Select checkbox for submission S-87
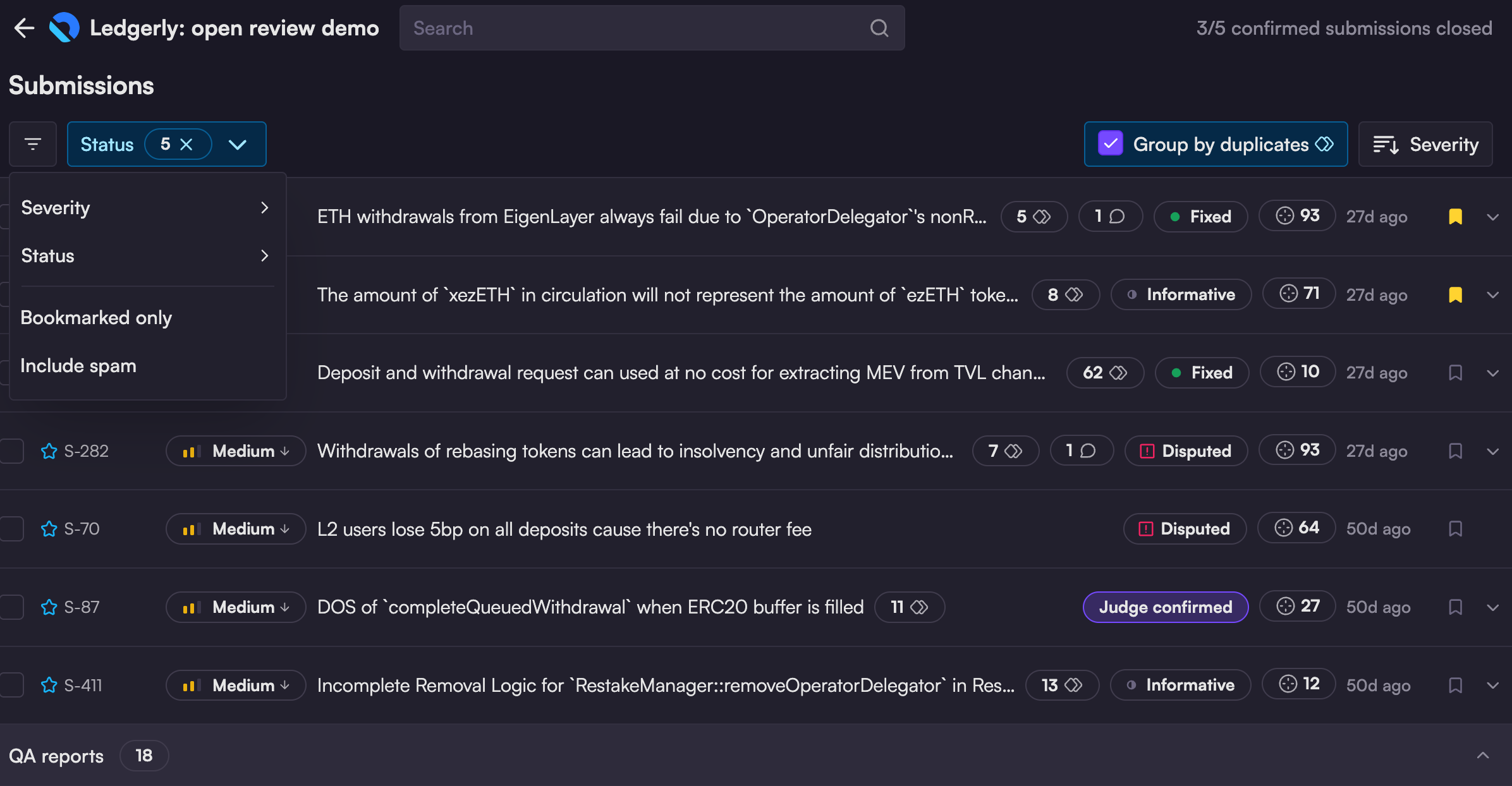Screen dimensions: 1512x786 12,607
